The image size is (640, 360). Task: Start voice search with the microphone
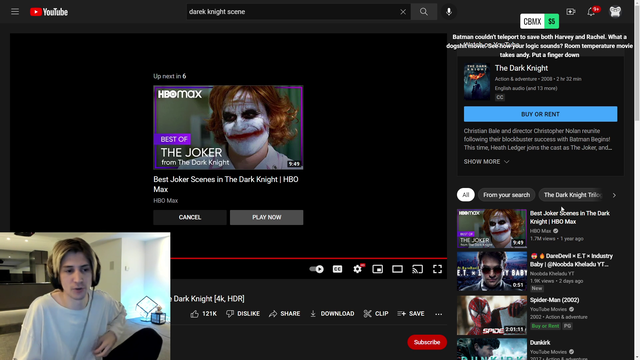449,12
